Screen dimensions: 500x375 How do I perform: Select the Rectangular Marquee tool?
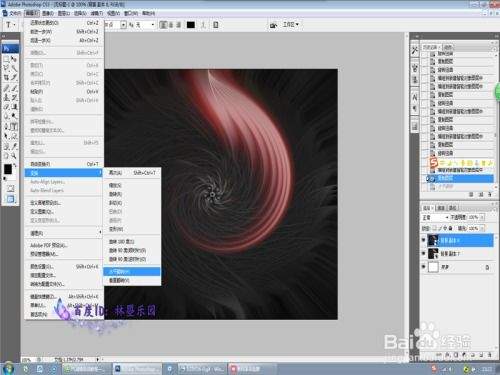(6, 59)
